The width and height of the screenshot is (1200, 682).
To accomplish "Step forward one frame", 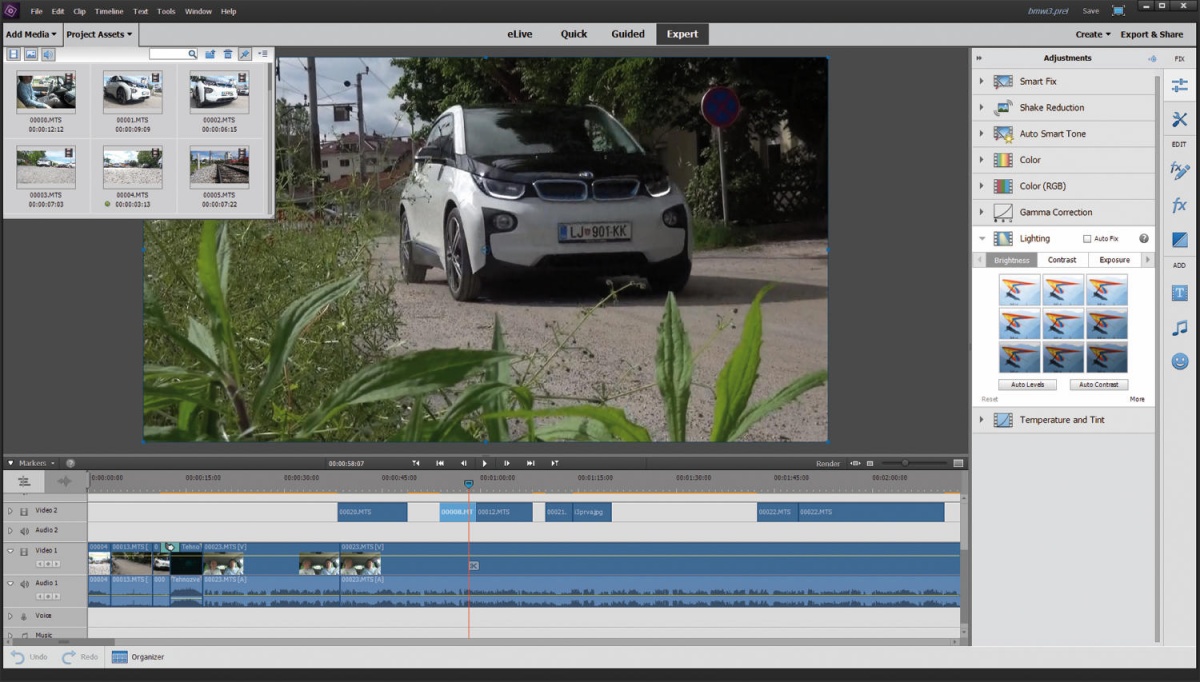I will coord(507,463).
